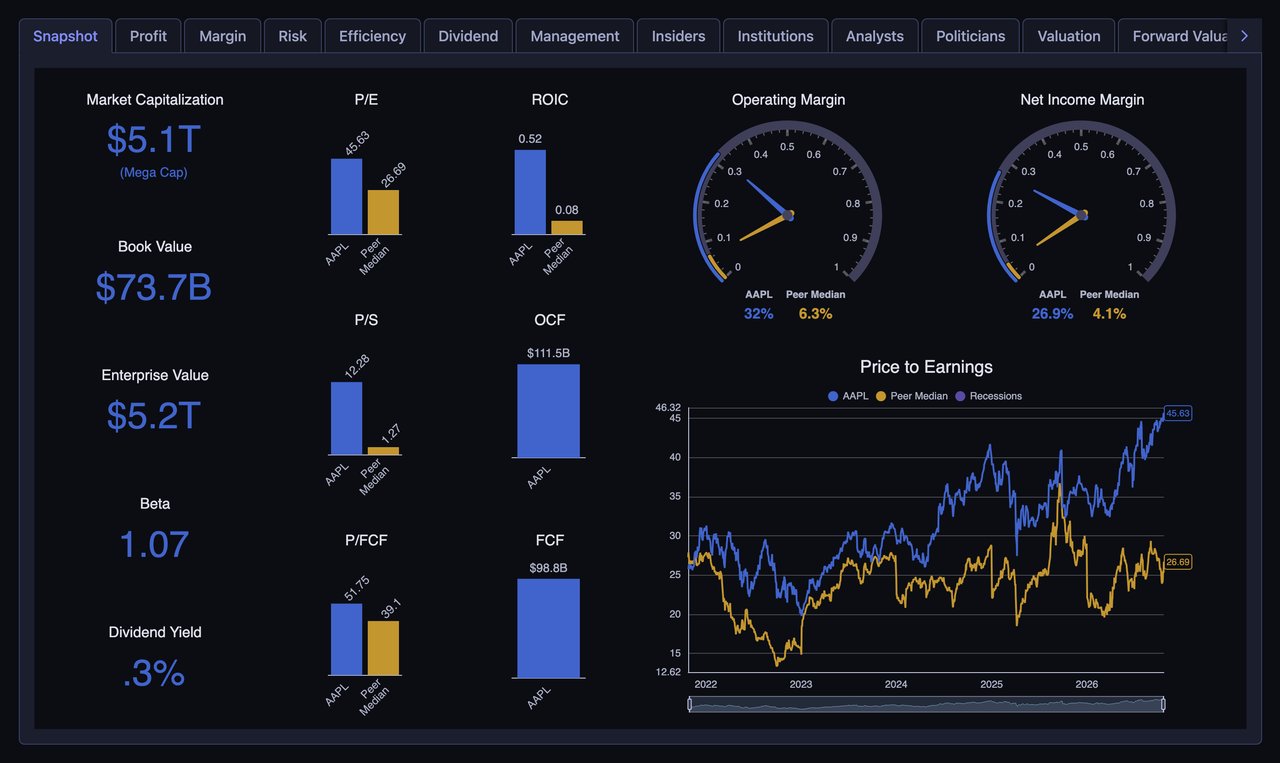
Task: Switch to the Politicians tab
Action: [x=970, y=36]
